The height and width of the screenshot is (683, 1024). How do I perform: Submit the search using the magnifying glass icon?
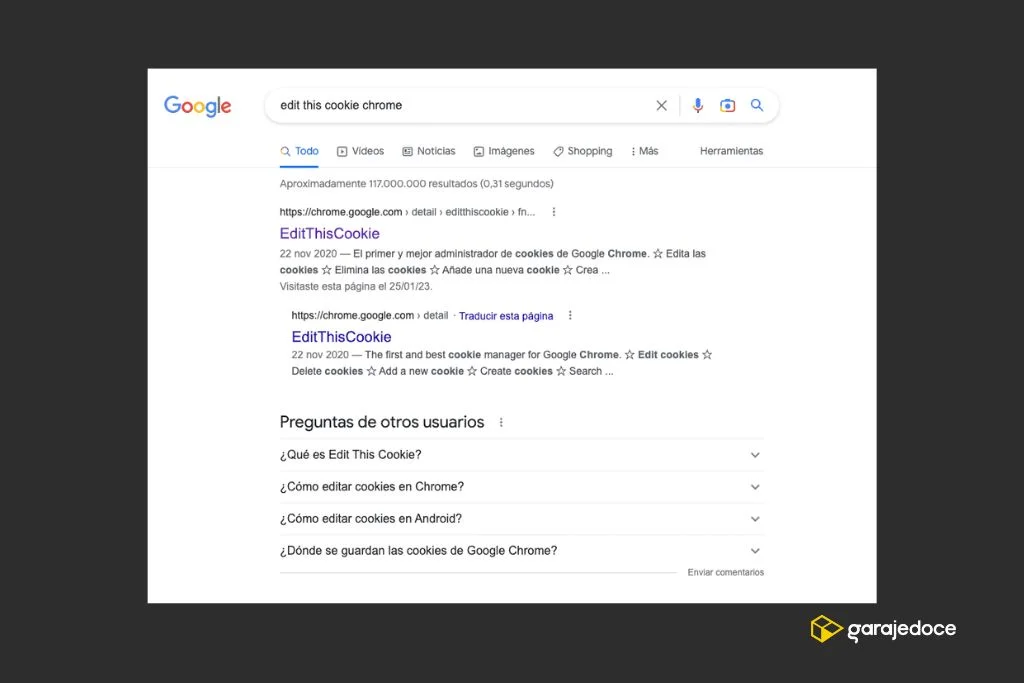757,105
